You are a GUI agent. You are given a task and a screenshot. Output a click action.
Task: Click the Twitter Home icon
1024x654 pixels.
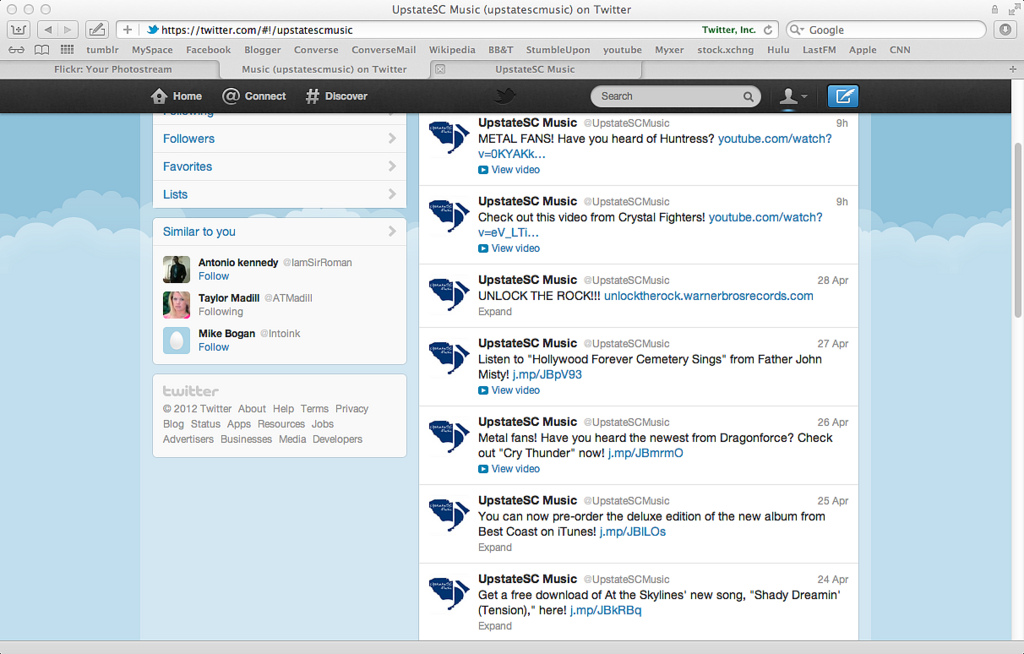[159, 97]
